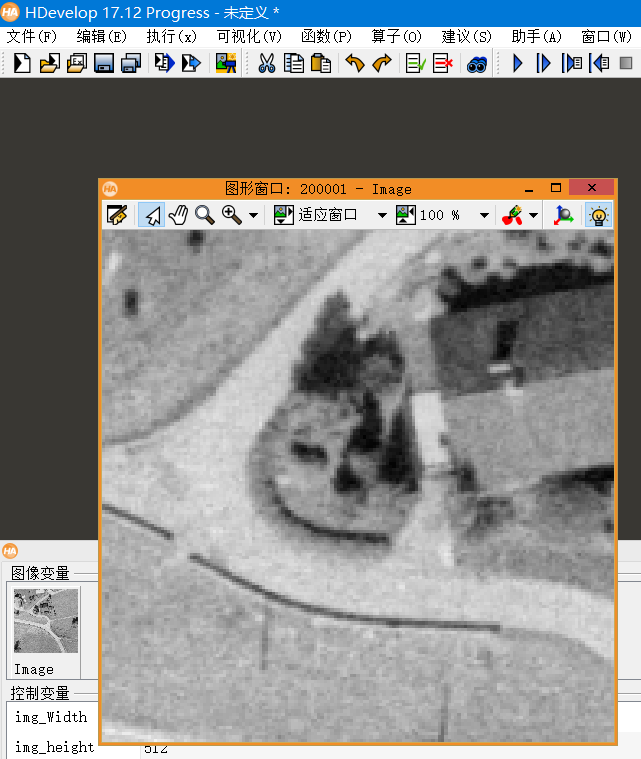Redo the last undone action
Viewport: 641px width, 759px height.
382,63
